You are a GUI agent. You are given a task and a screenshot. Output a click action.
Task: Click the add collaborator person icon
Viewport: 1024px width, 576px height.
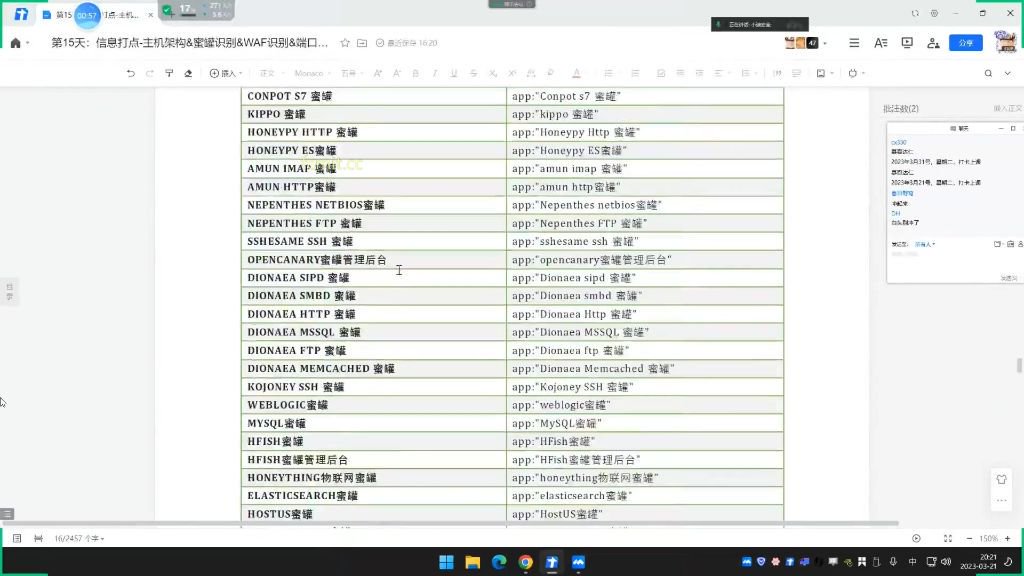(933, 43)
